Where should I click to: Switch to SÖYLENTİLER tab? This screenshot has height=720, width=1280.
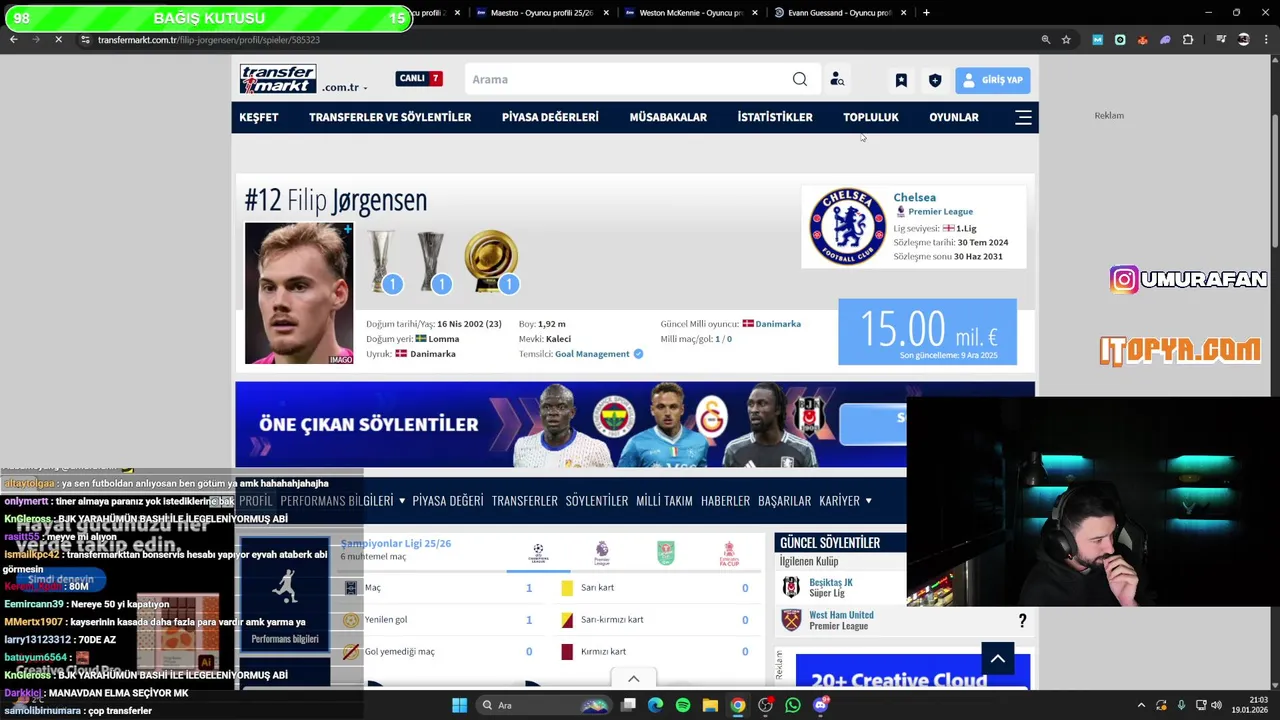click(597, 500)
